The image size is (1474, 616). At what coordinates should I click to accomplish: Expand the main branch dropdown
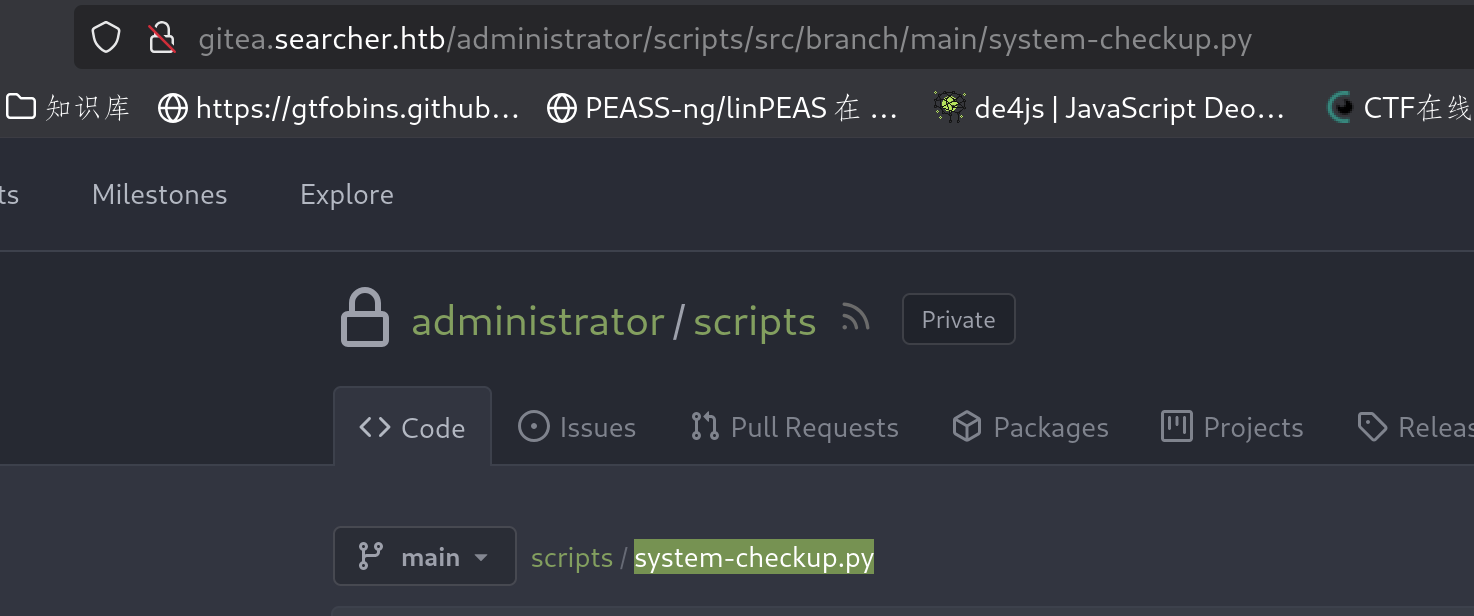(x=425, y=557)
